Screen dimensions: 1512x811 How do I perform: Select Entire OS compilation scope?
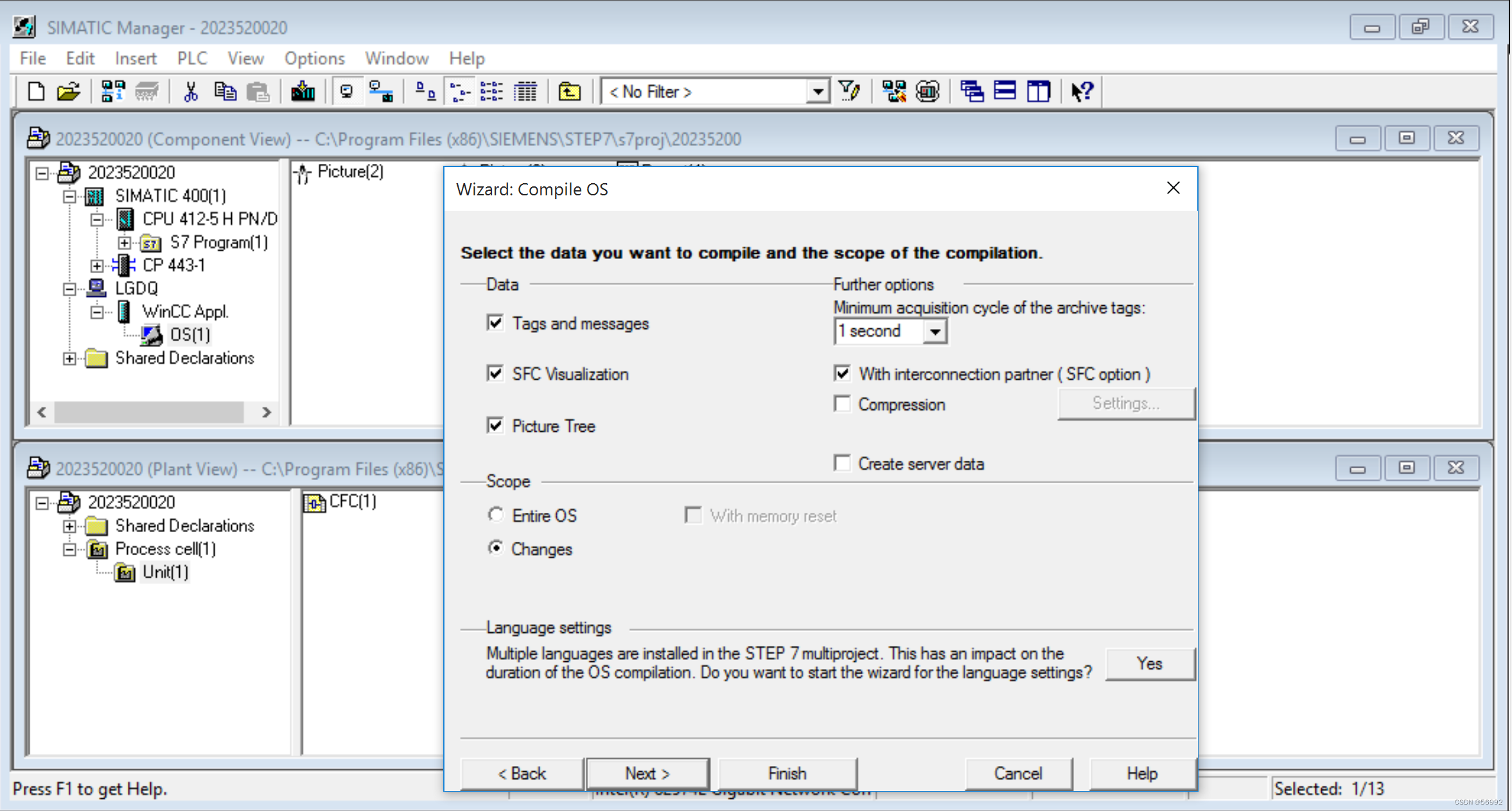pos(496,515)
